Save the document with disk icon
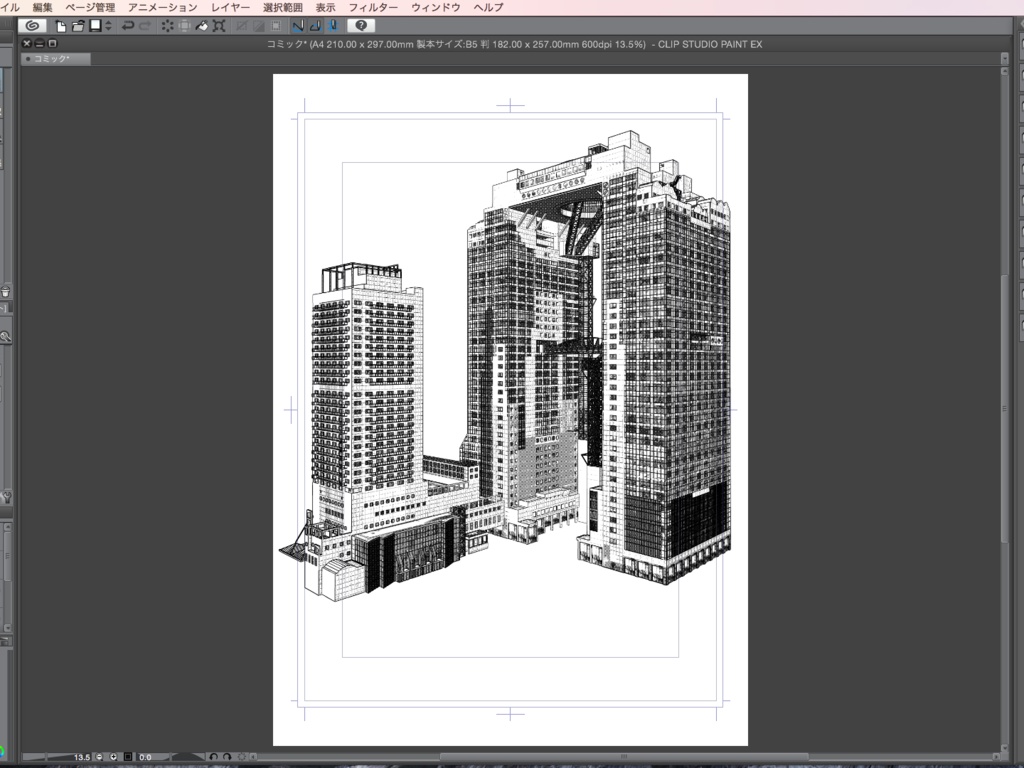 tap(95, 25)
